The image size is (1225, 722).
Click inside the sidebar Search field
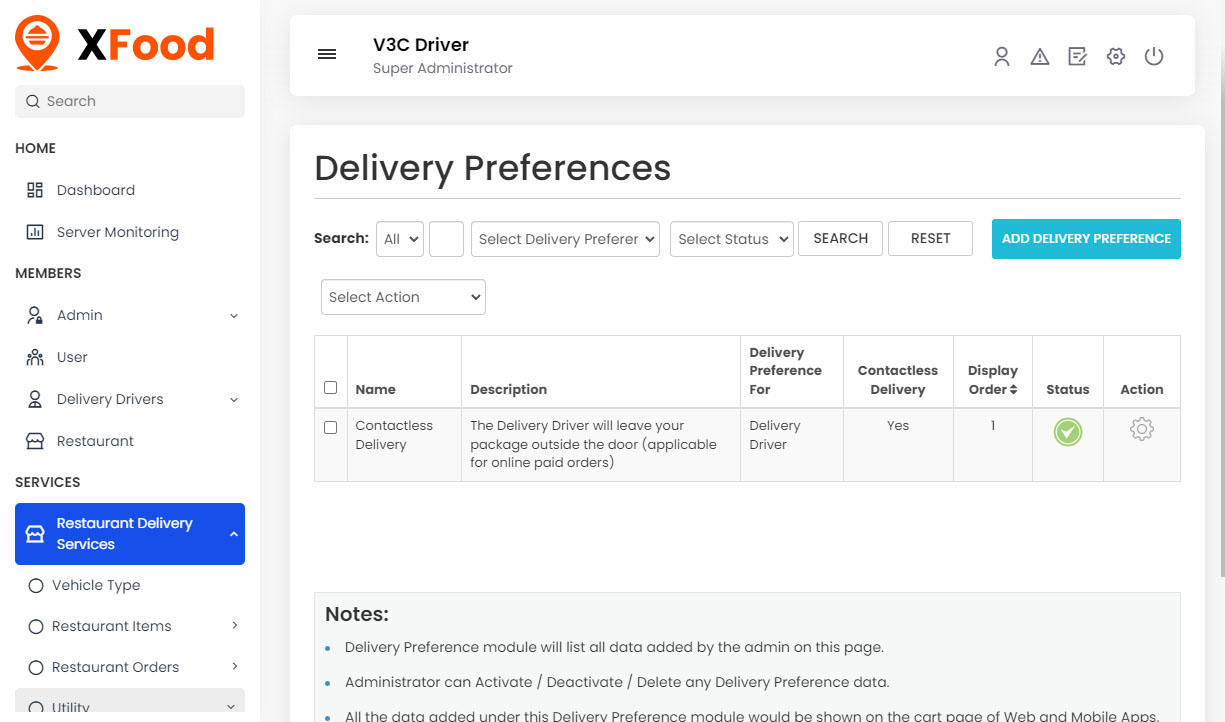129,101
